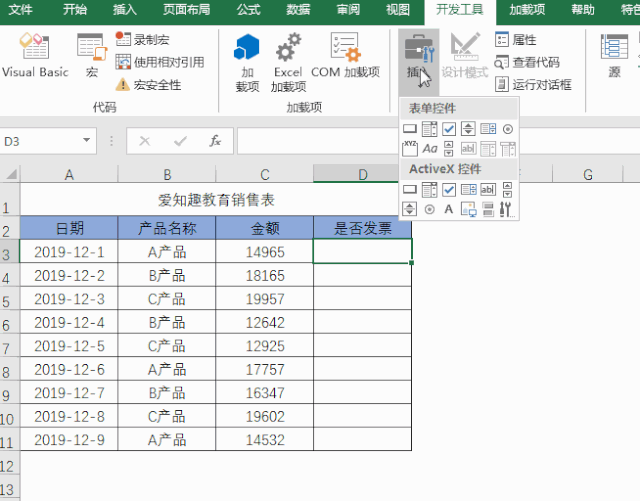Insert form control label Aa

coord(429,149)
